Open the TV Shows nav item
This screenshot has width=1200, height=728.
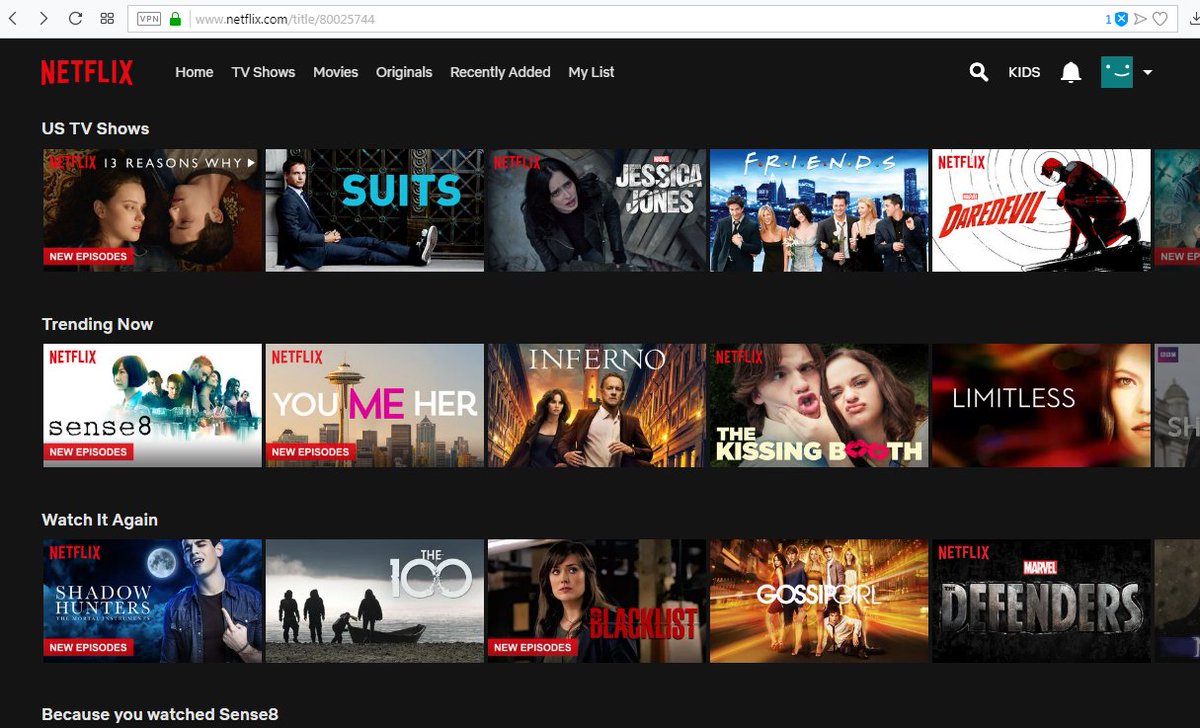(x=263, y=72)
